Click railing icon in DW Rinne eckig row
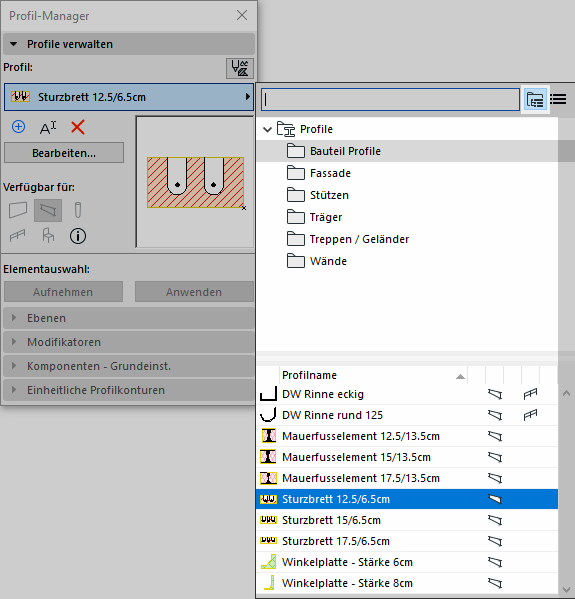The height and width of the screenshot is (599, 575). tap(530, 394)
